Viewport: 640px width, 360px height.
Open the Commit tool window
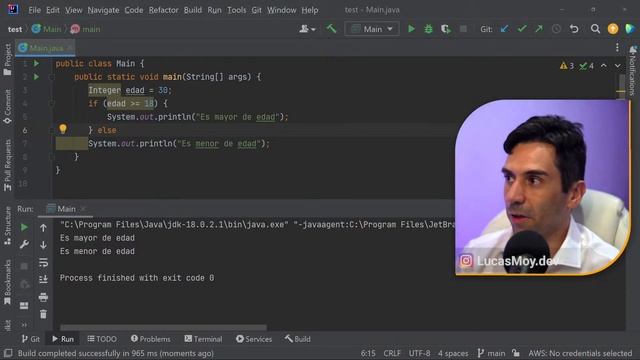[x=7, y=107]
